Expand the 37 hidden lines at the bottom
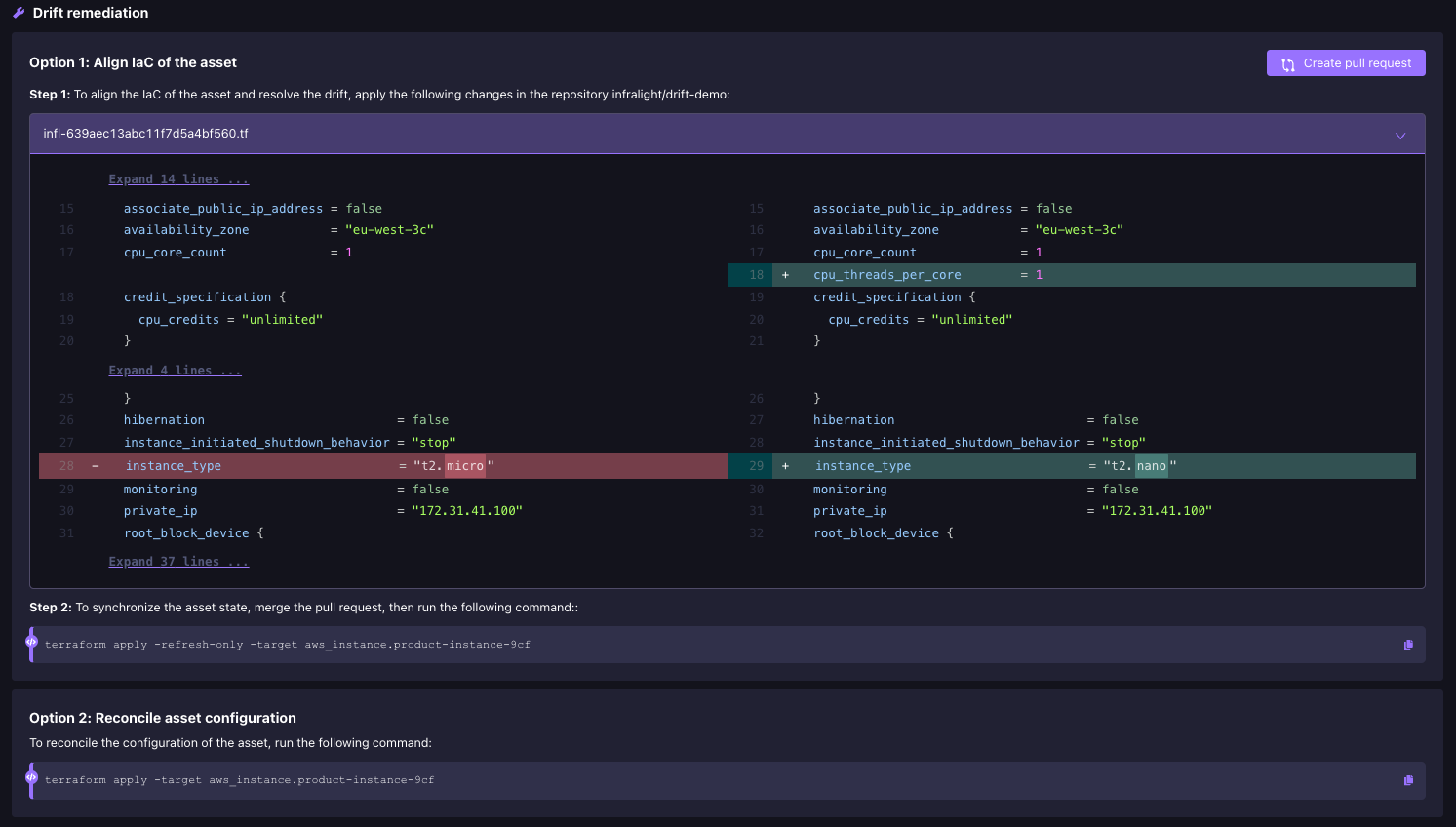 178,561
